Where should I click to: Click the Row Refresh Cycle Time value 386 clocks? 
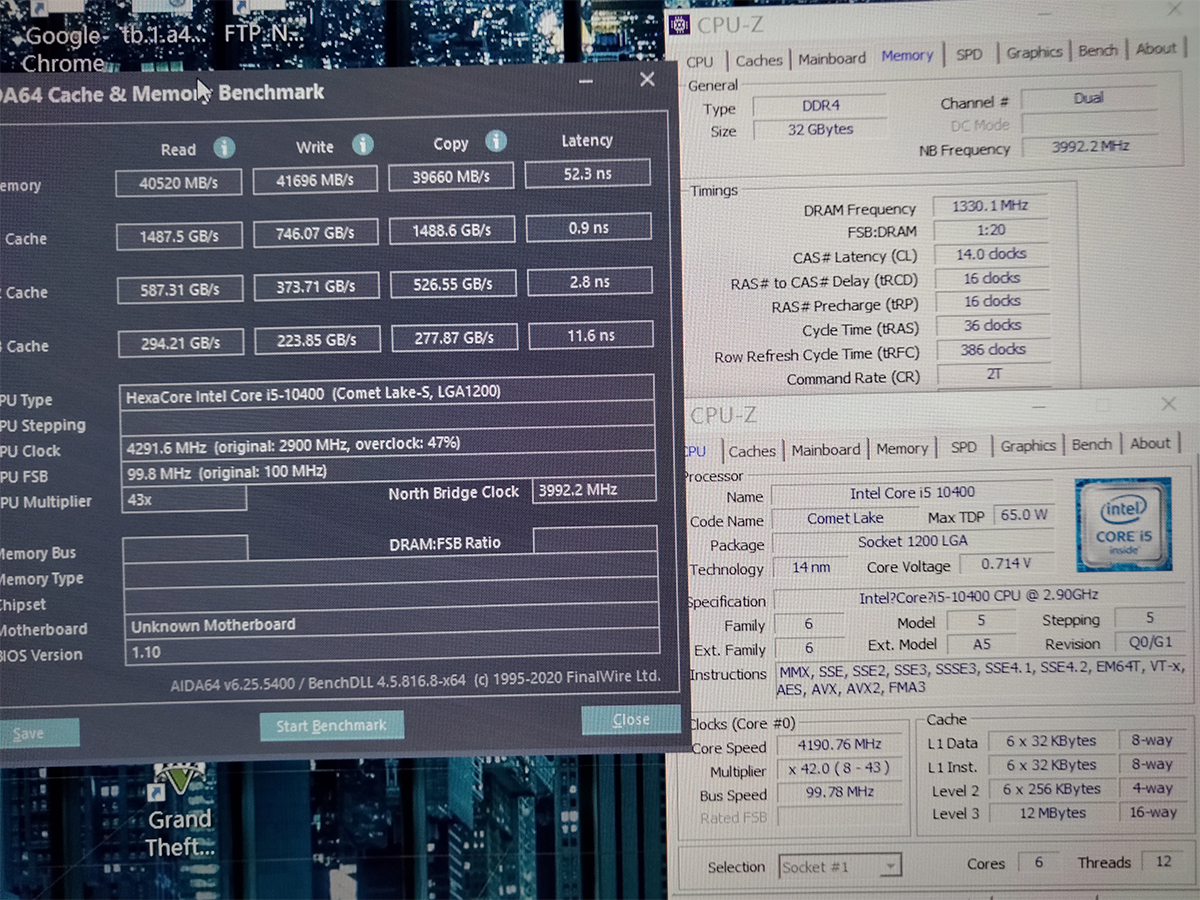click(992, 350)
